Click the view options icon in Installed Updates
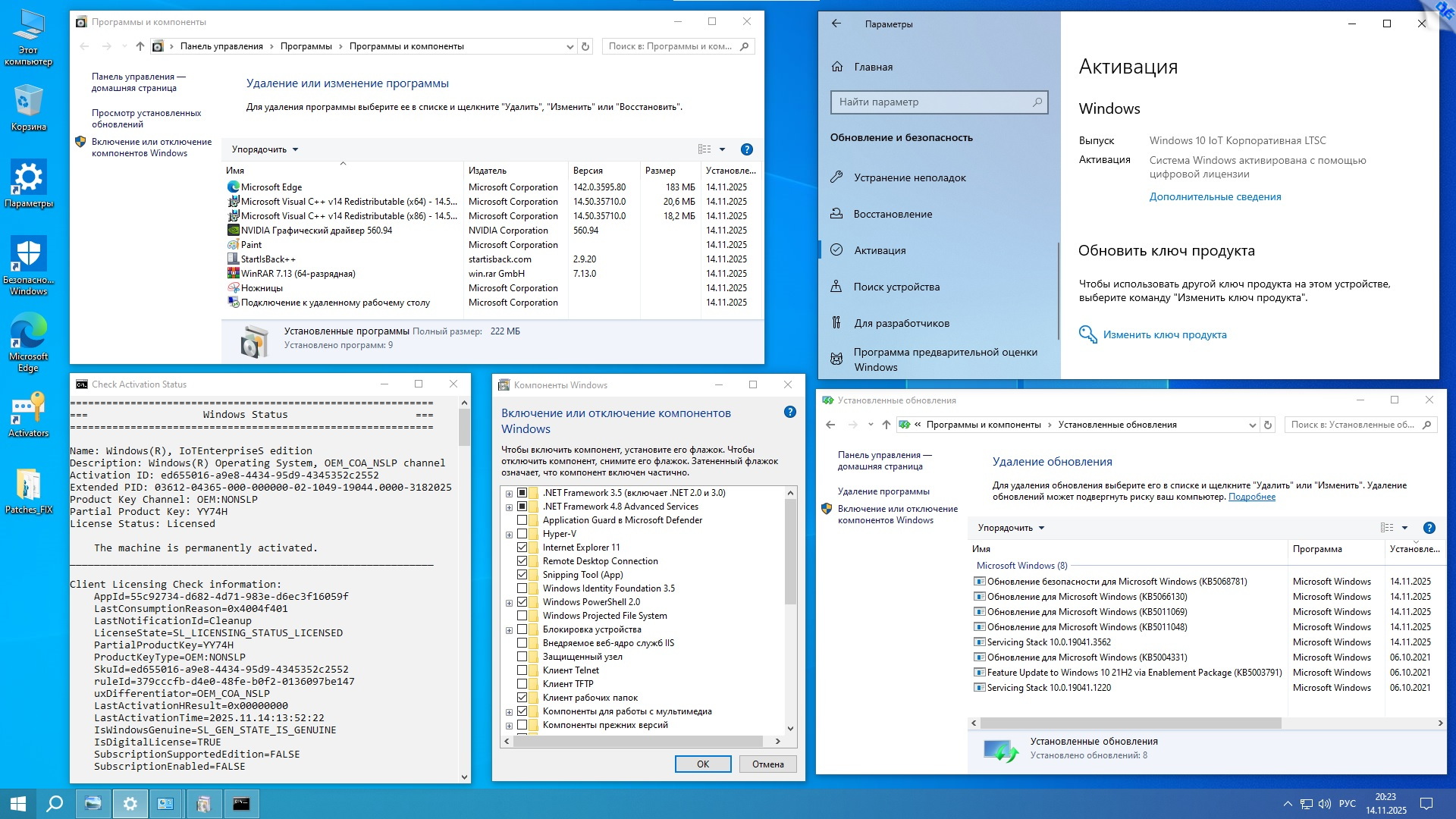1456x819 pixels. (x=1387, y=528)
